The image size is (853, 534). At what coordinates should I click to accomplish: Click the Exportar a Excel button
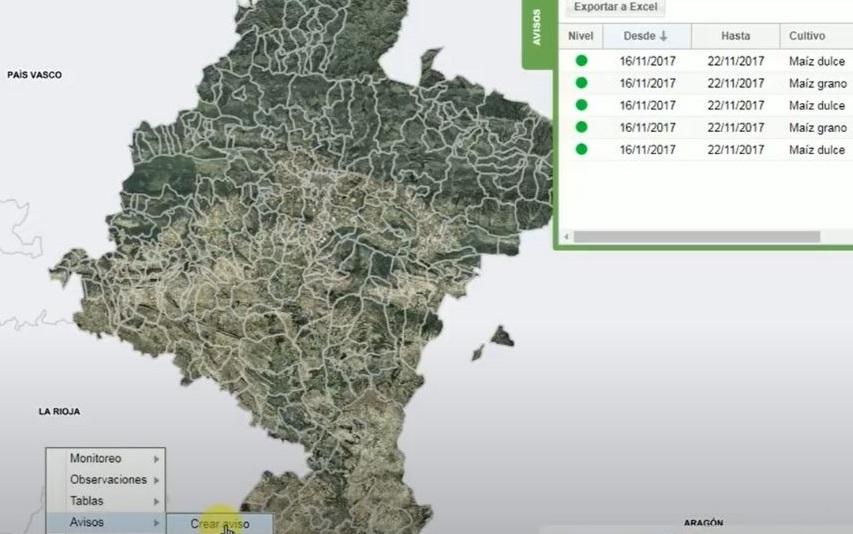coord(614,7)
